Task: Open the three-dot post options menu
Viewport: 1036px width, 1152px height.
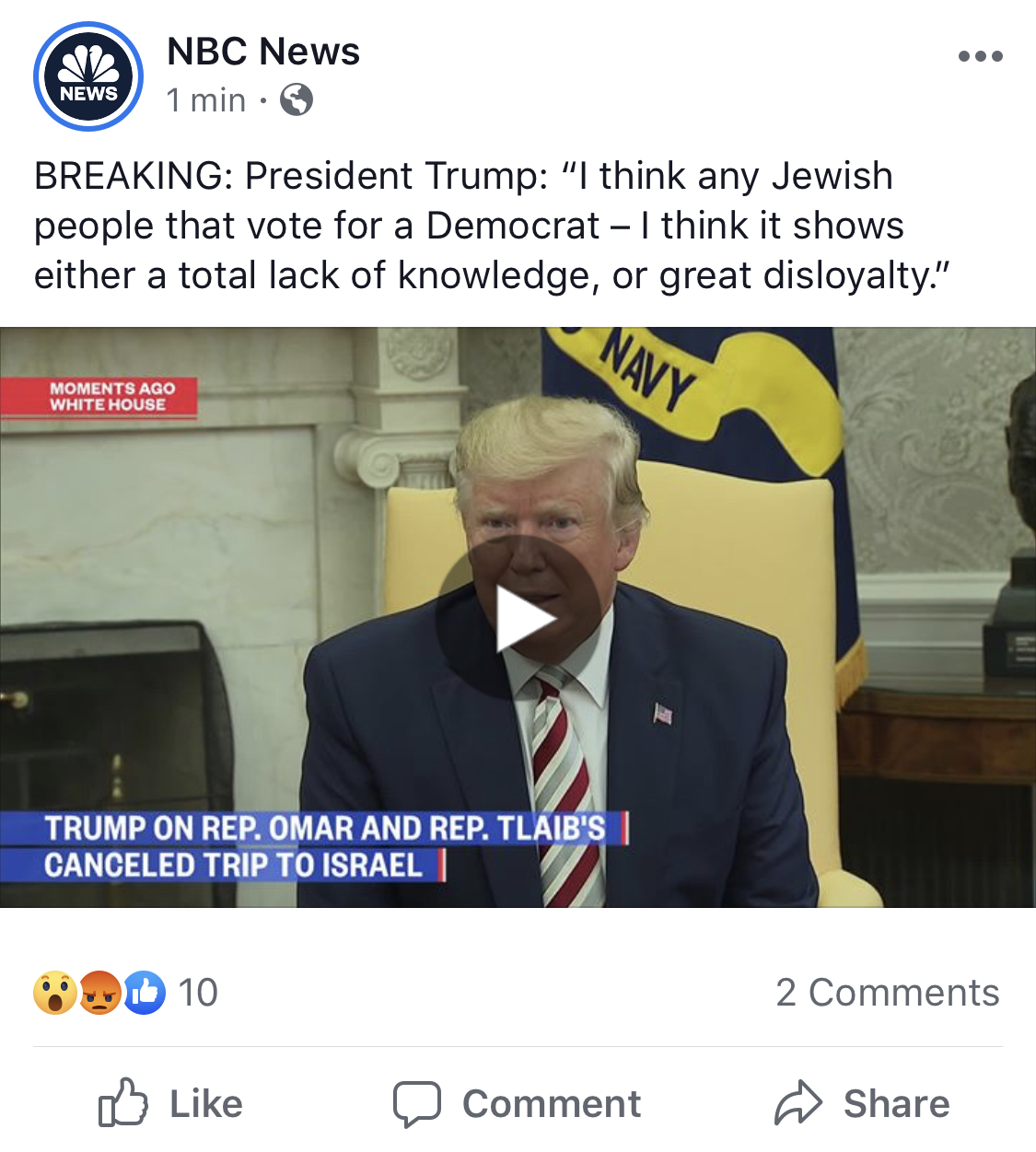Action: [980, 56]
